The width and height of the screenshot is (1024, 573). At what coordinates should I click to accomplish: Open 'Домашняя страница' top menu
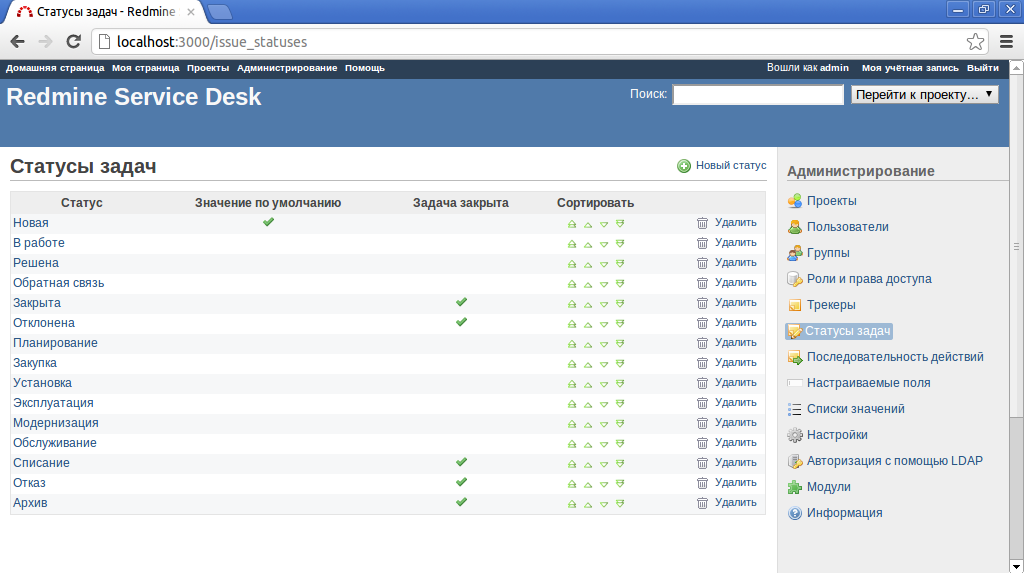point(55,68)
